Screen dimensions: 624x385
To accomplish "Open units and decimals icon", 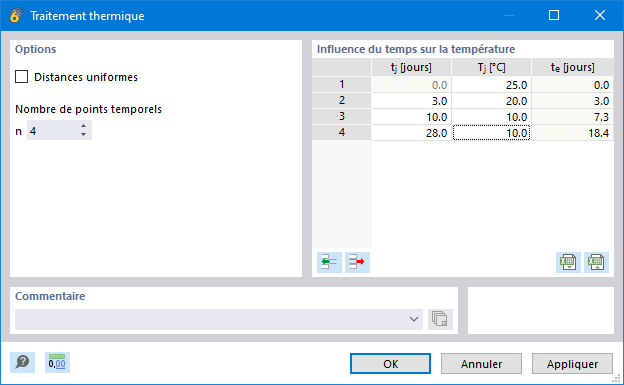I will [57, 362].
